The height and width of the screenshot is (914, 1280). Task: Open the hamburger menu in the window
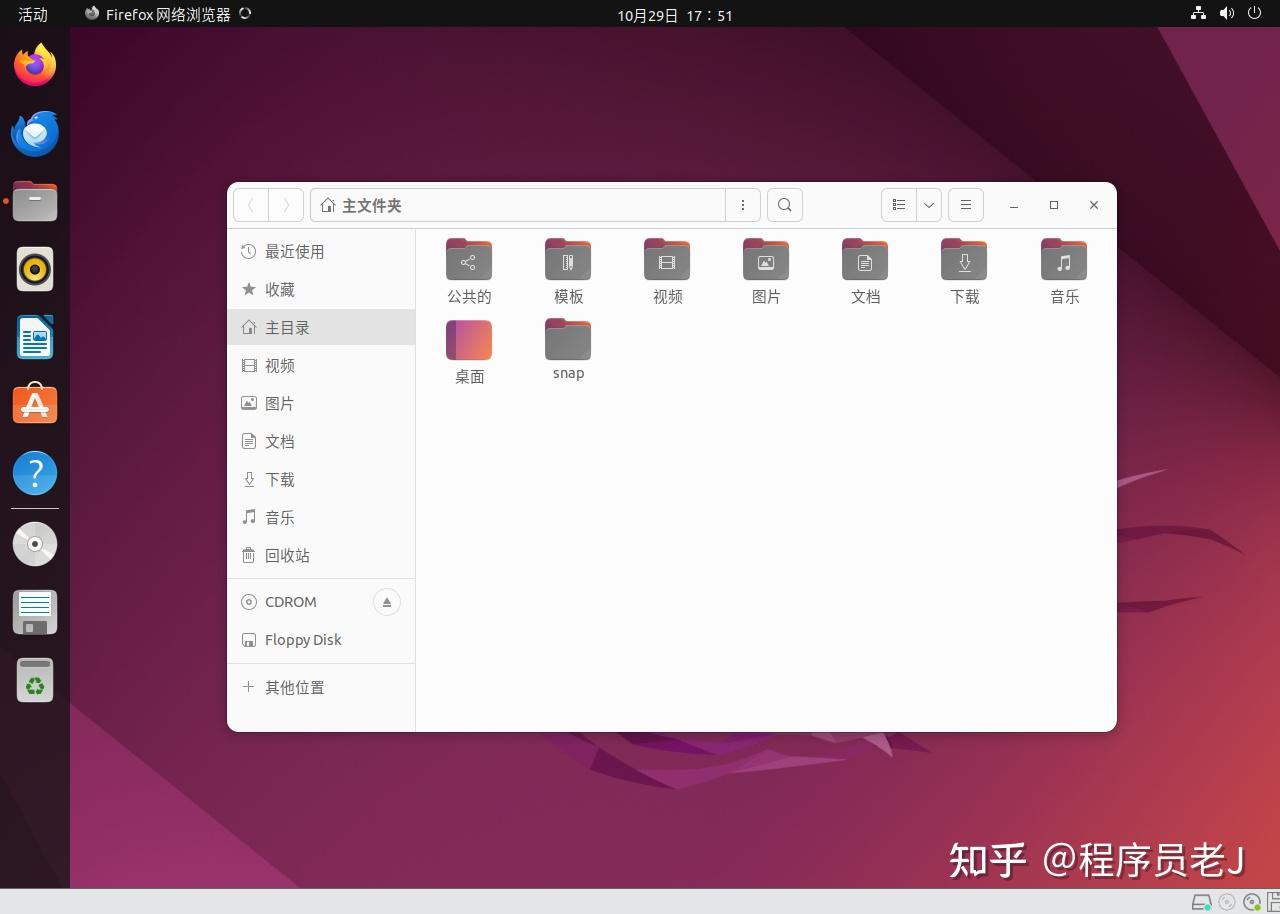[x=965, y=204]
